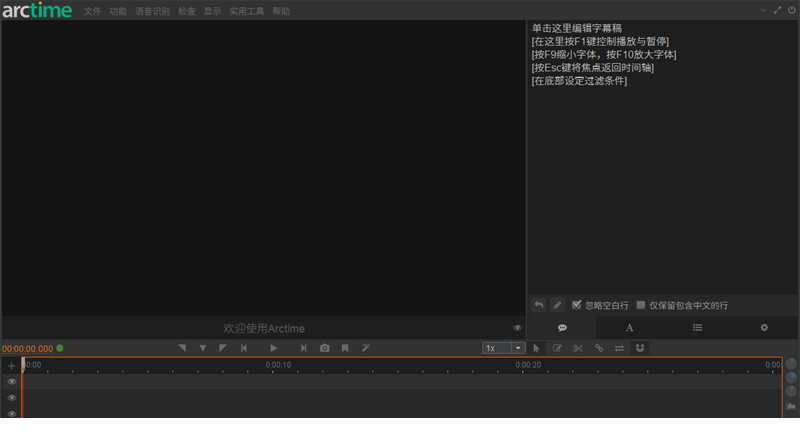
Task: Check the 仅保留包含中文的行 checkbox
Action: click(x=641, y=305)
